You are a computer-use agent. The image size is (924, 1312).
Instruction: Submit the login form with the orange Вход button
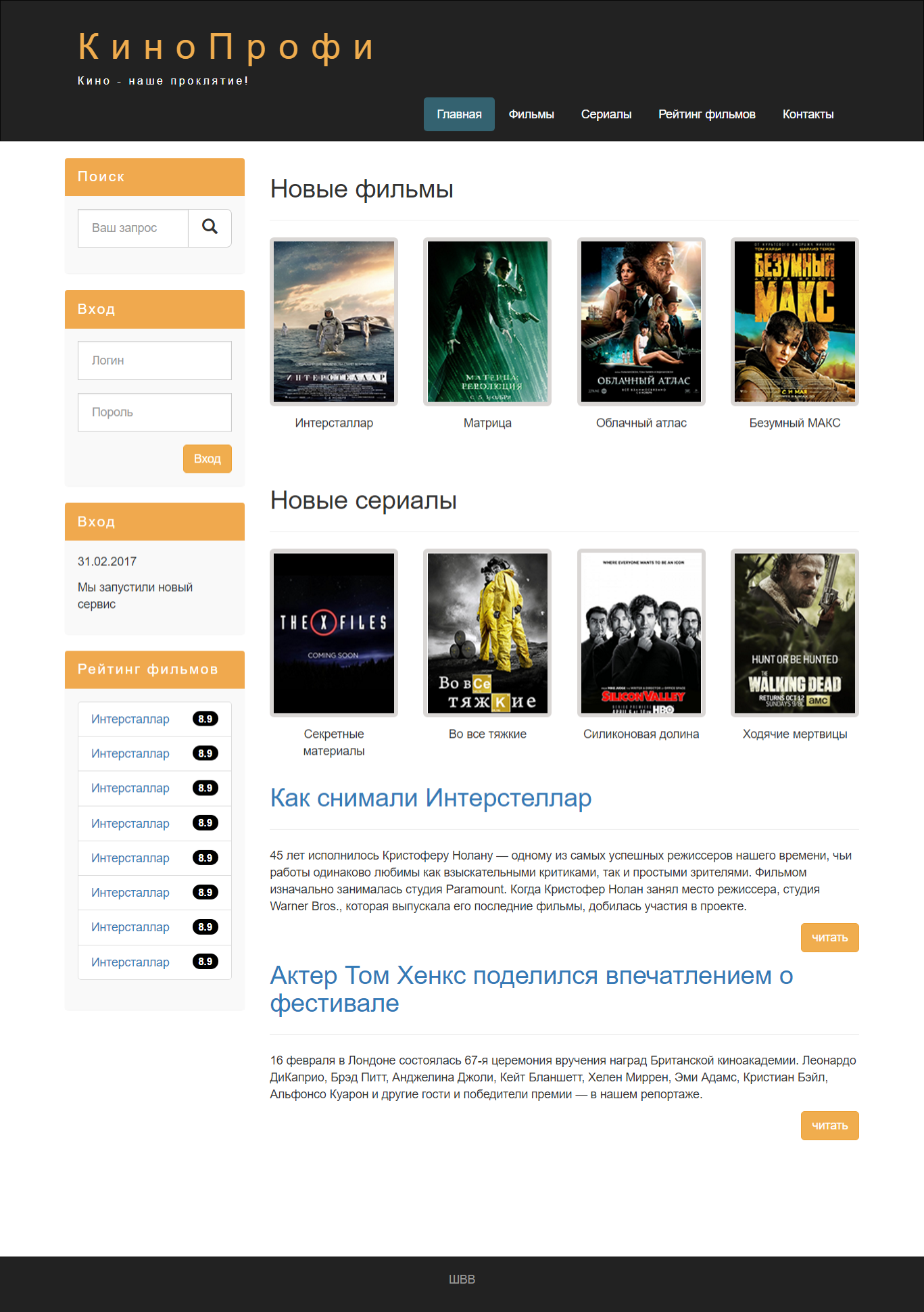point(208,459)
